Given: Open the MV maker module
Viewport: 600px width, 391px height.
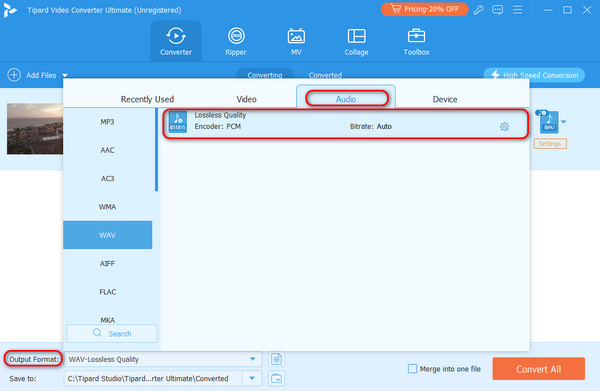Looking at the screenshot, I should click(296, 41).
